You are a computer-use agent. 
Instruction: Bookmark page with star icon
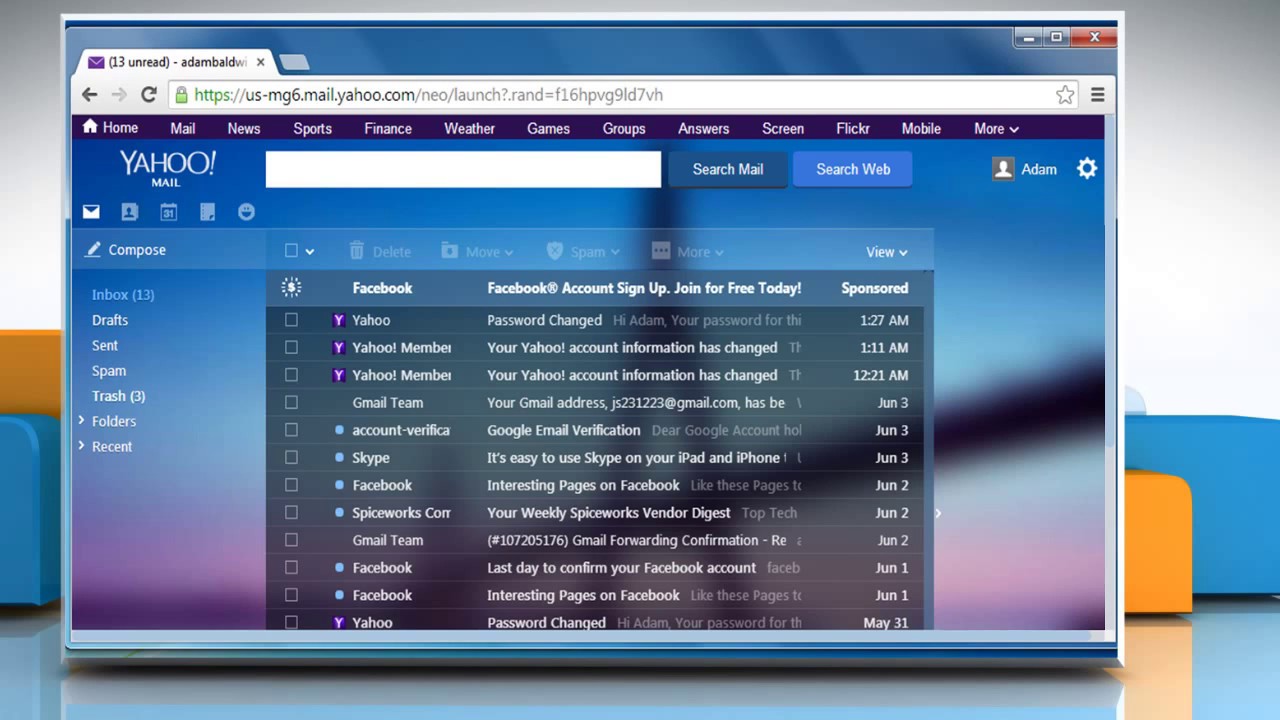[x=1065, y=95]
